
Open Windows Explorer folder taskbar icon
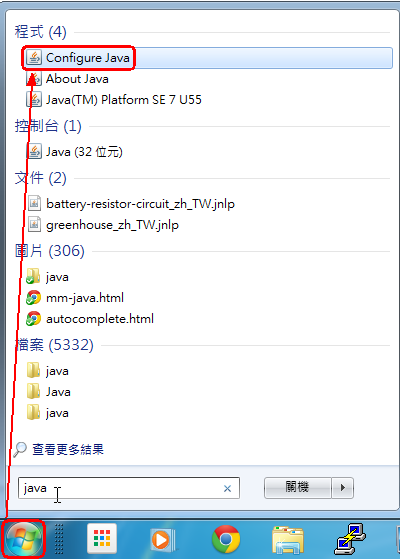288,540
